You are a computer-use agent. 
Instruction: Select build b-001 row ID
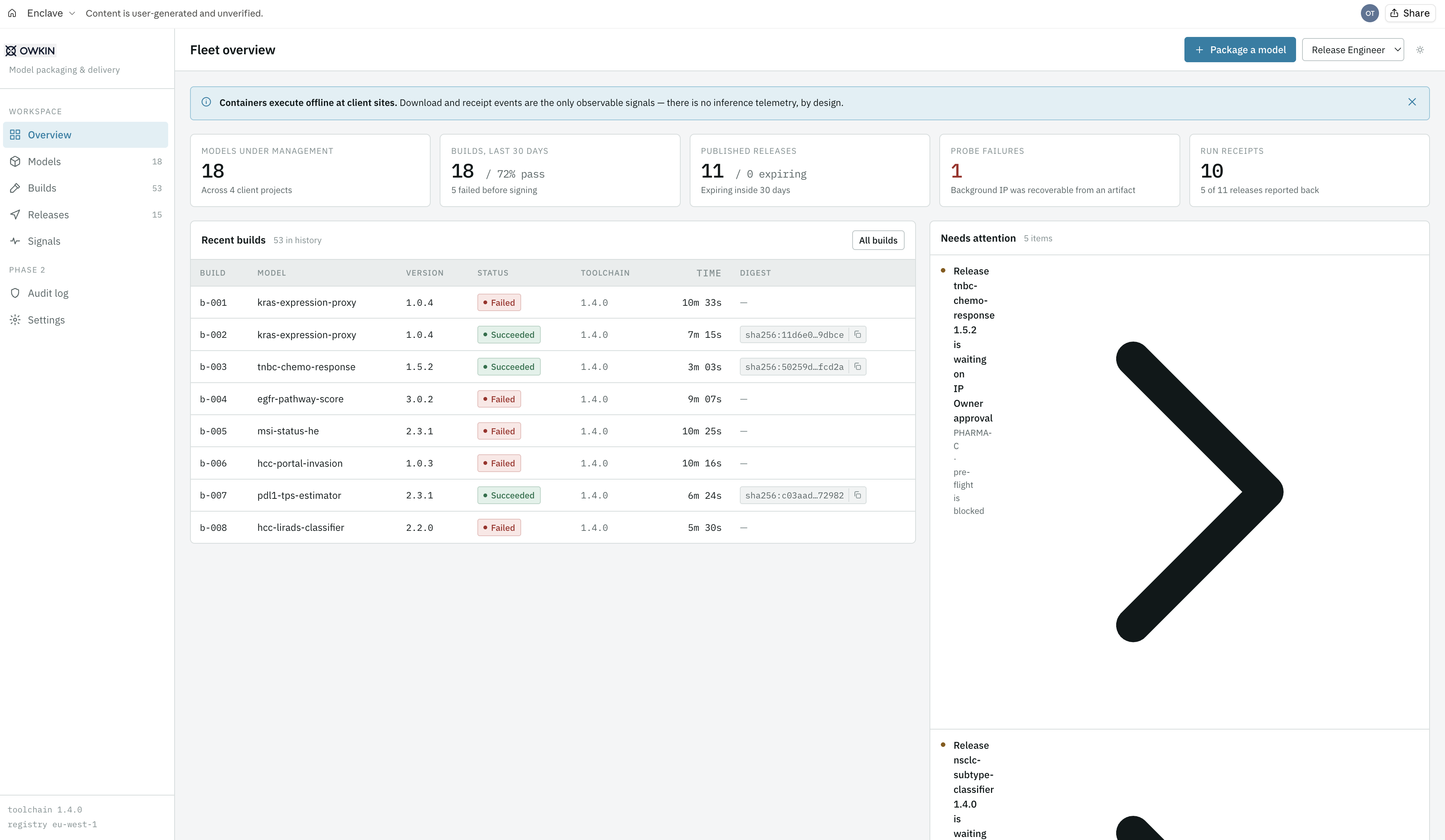(213, 303)
